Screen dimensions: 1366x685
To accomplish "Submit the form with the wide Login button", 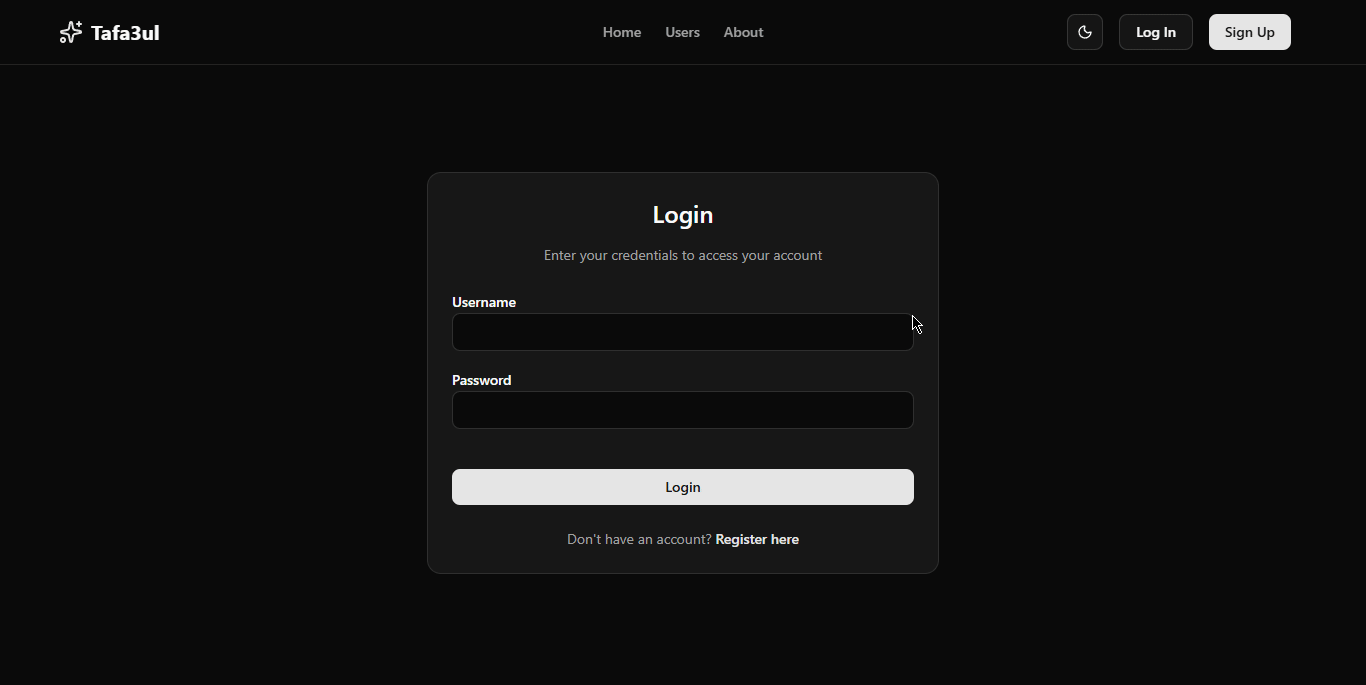I will [x=683, y=487].
